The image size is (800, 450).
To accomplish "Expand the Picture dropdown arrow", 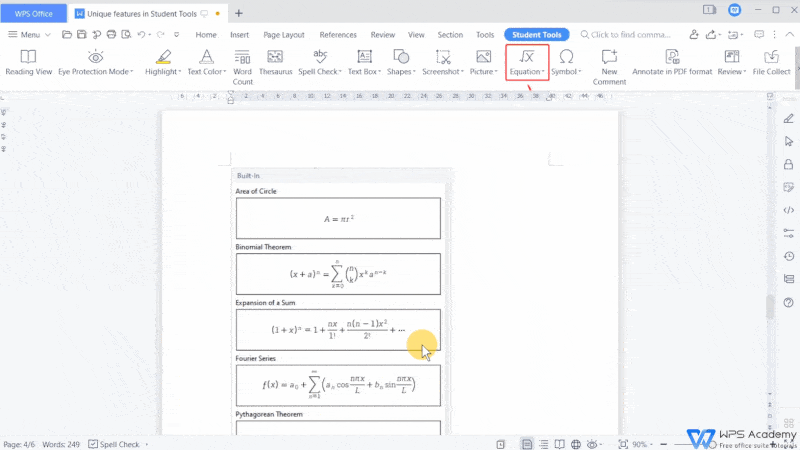I will pos(496,72).
